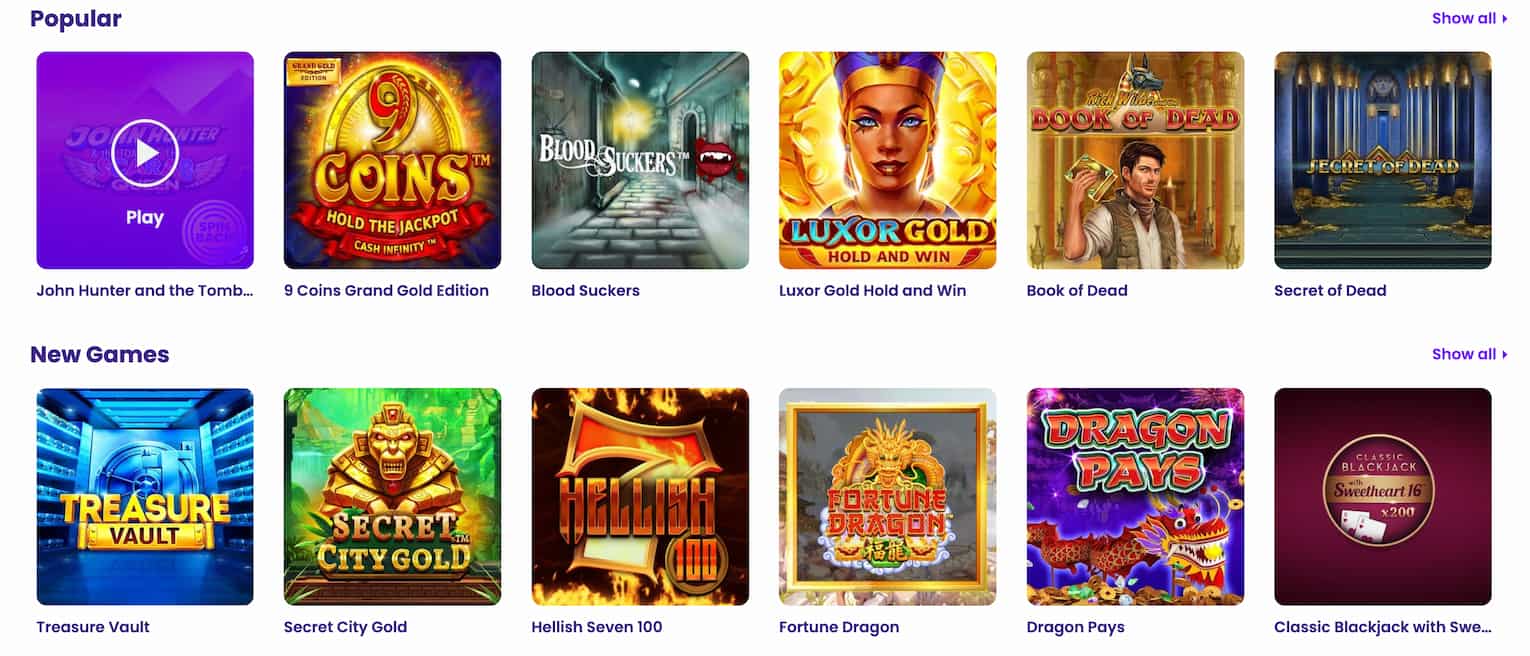Click the Book of Dead title text
The width and height of the screenshot is (1530, 656).
tap(1077, 291)
